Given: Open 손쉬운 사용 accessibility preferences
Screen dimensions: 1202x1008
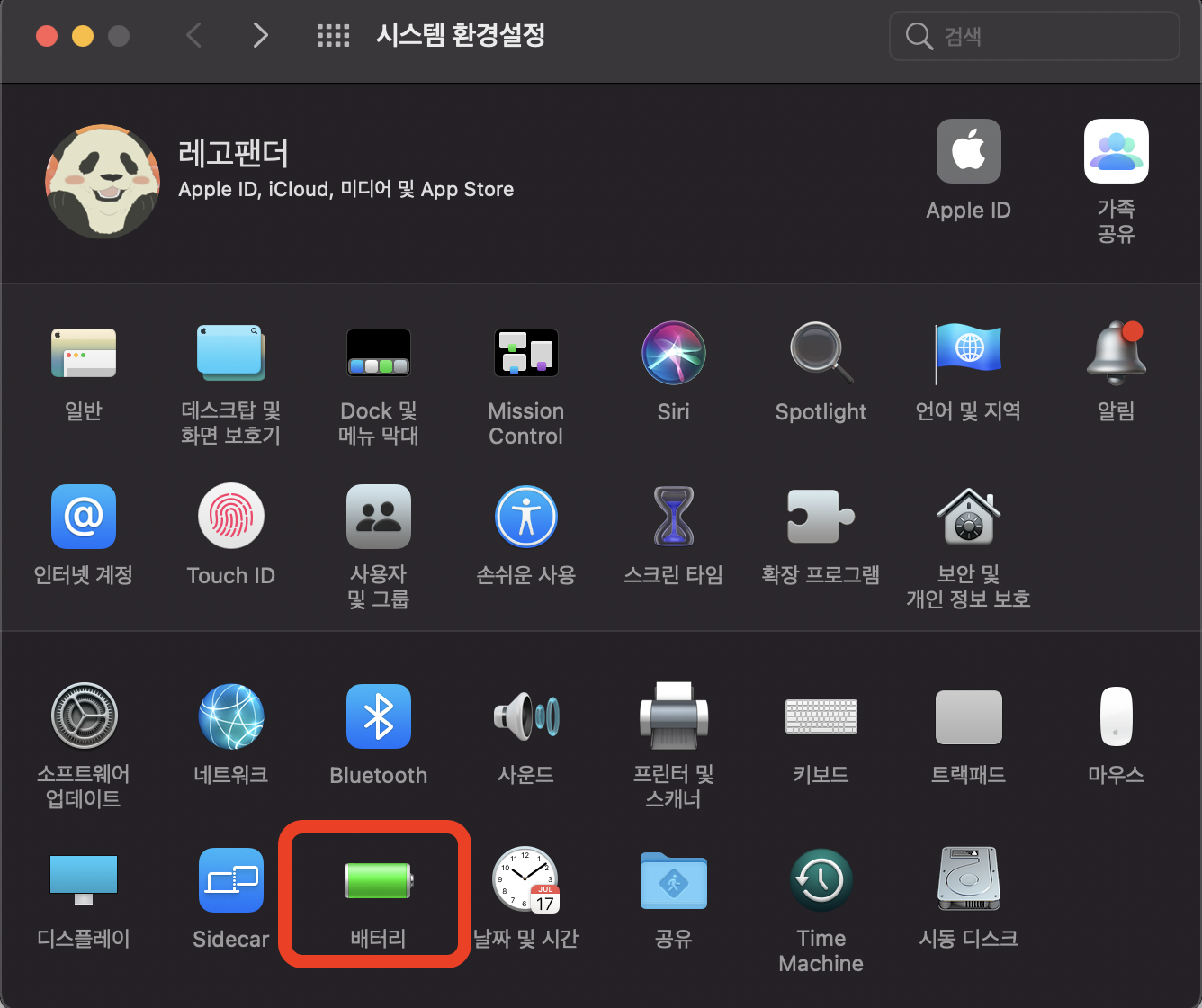Looking at the screenshot, I should [x=526, y=517].
